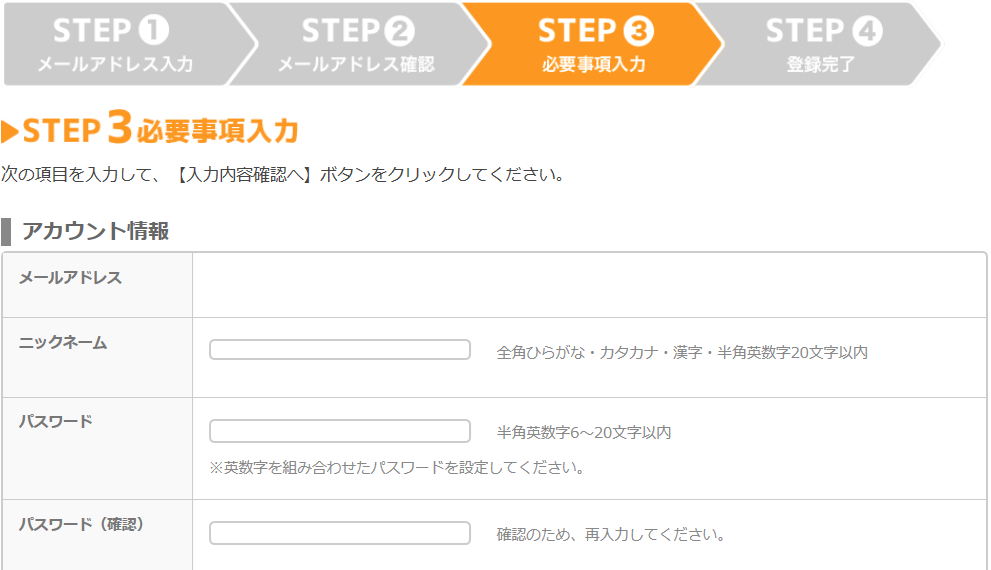Viewport: 991px width, 570px height.
Task: Focus the ニックネーム input field
Action: click(340, 349)
